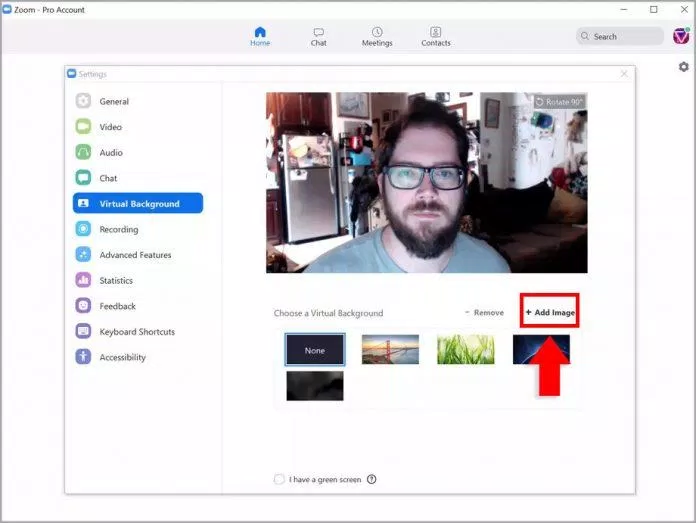The width and height of the screenshot is (696, 523).
Task: Click the Add Image button
Action: tap(550, 313)
